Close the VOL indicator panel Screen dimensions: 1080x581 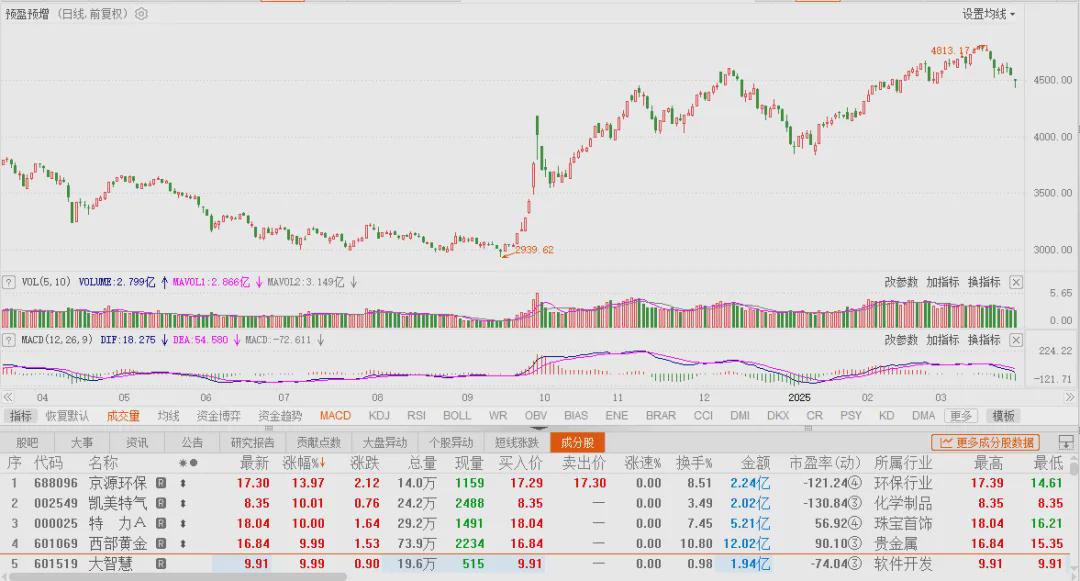[x=1016, y=282]
